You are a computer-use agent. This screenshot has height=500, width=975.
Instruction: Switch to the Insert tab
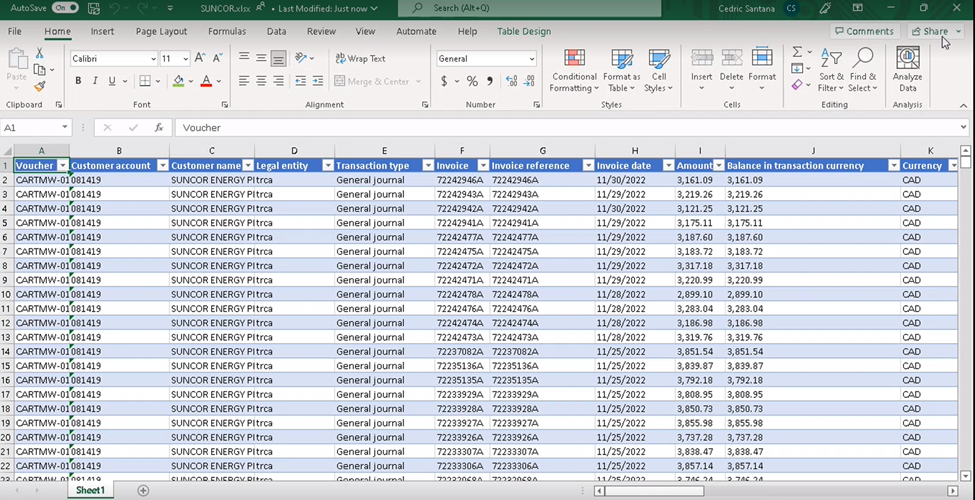[102, 31]
